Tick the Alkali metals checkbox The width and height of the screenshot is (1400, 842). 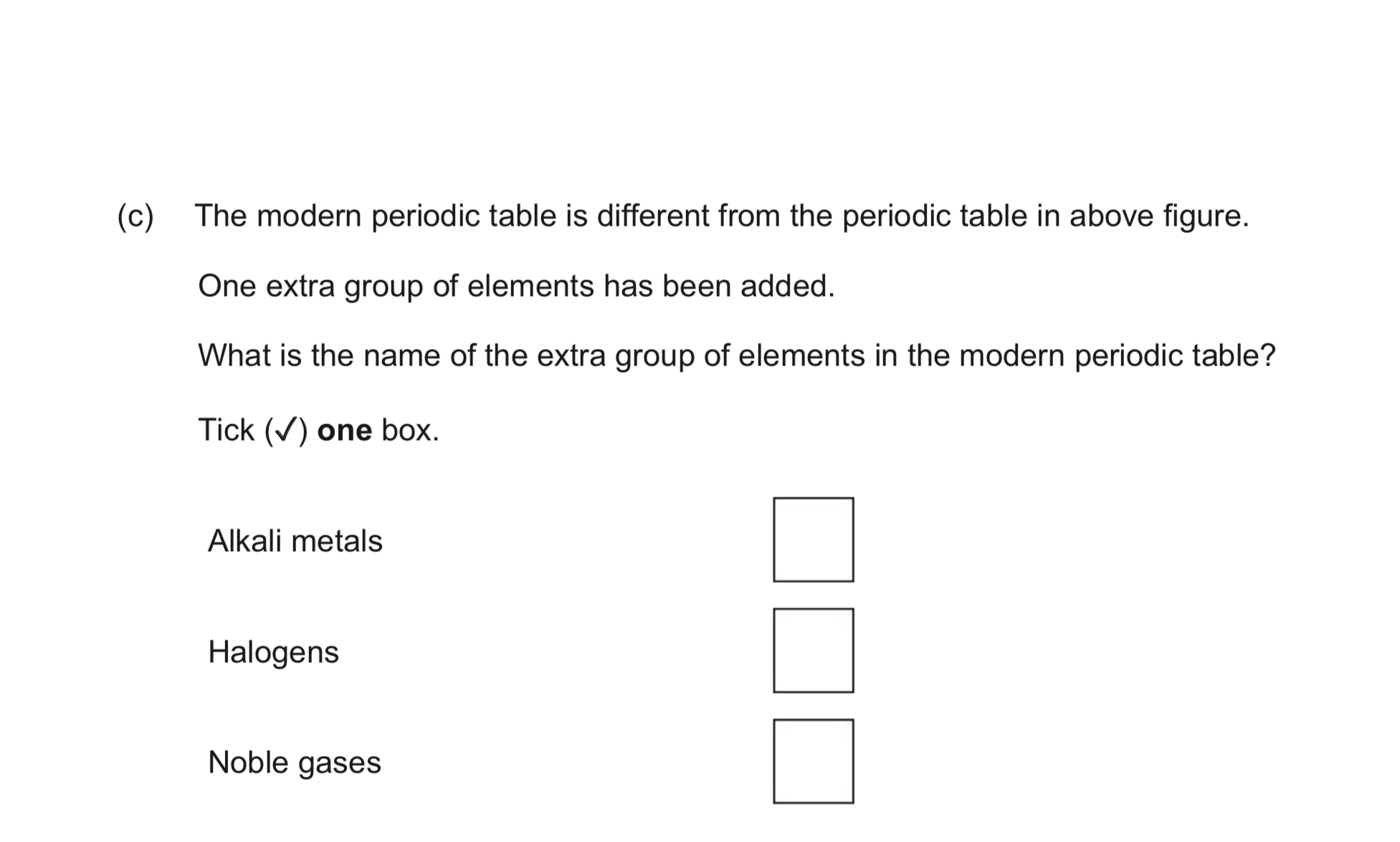[x=813, y=540]
